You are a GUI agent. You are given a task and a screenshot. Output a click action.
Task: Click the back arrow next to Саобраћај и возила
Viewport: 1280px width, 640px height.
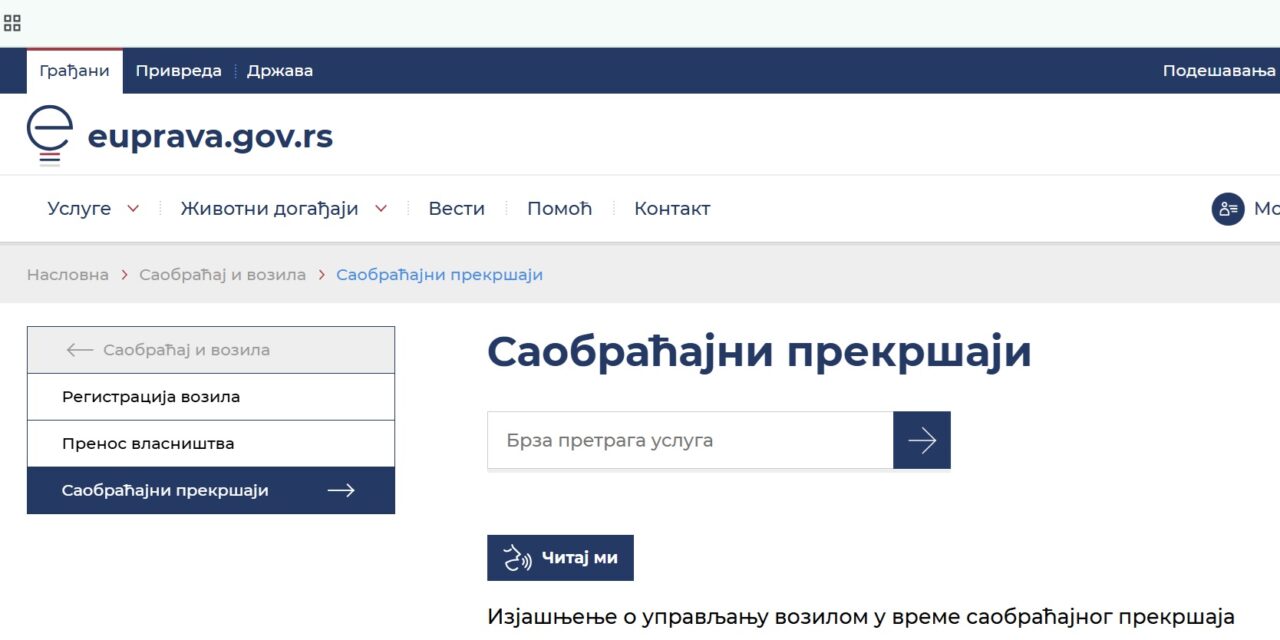77,350
